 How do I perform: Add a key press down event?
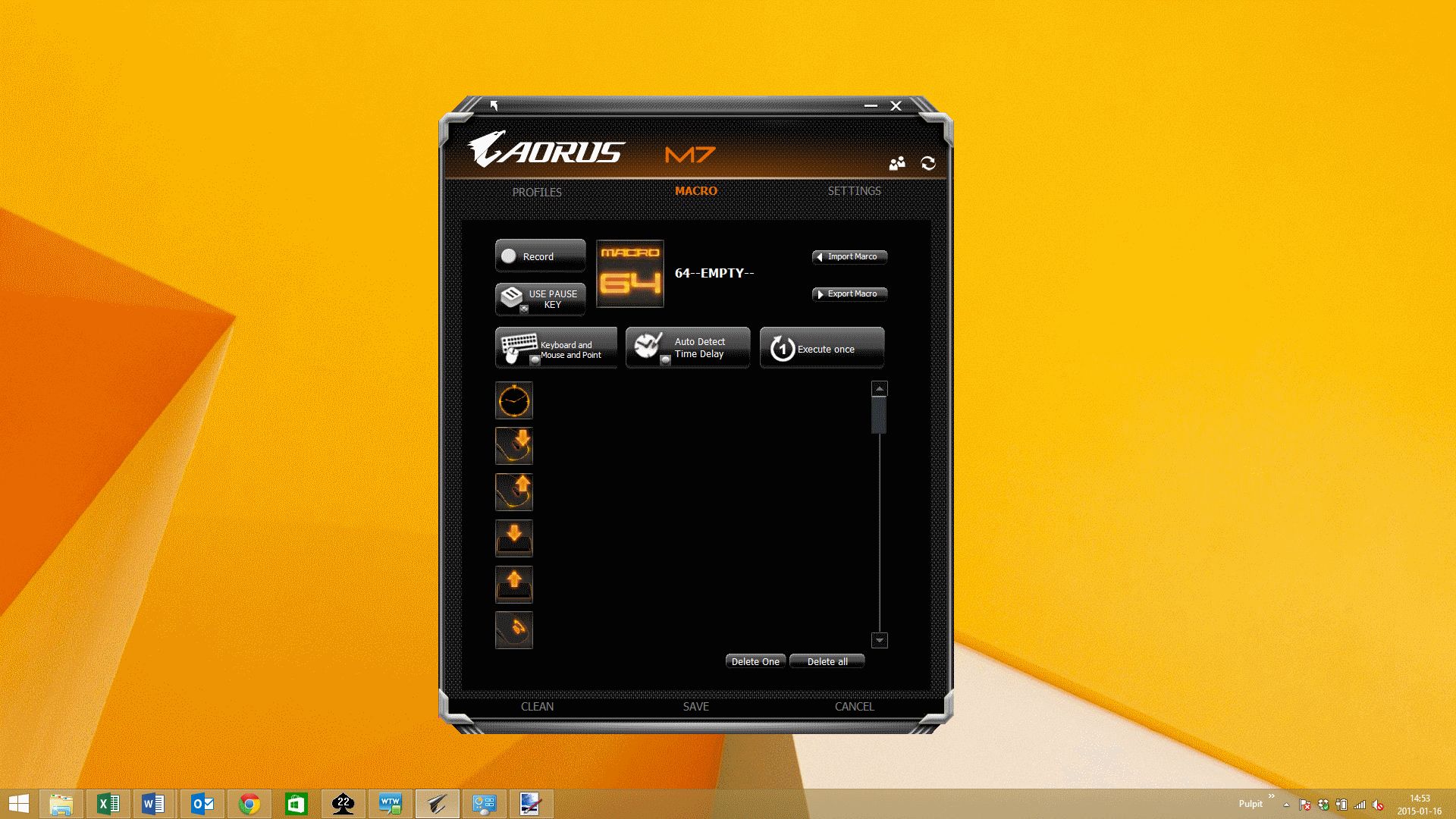514,538
